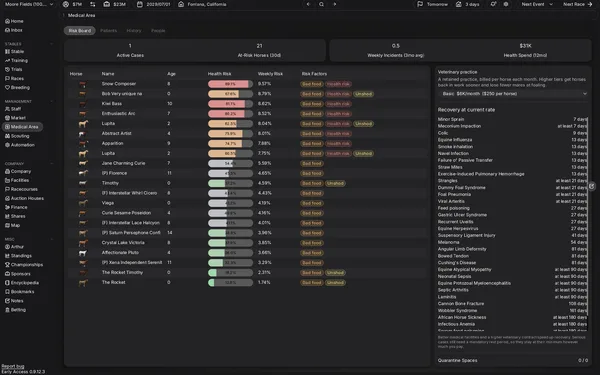Open the veterinary practice tier dropdown

[x=514, y=94]
